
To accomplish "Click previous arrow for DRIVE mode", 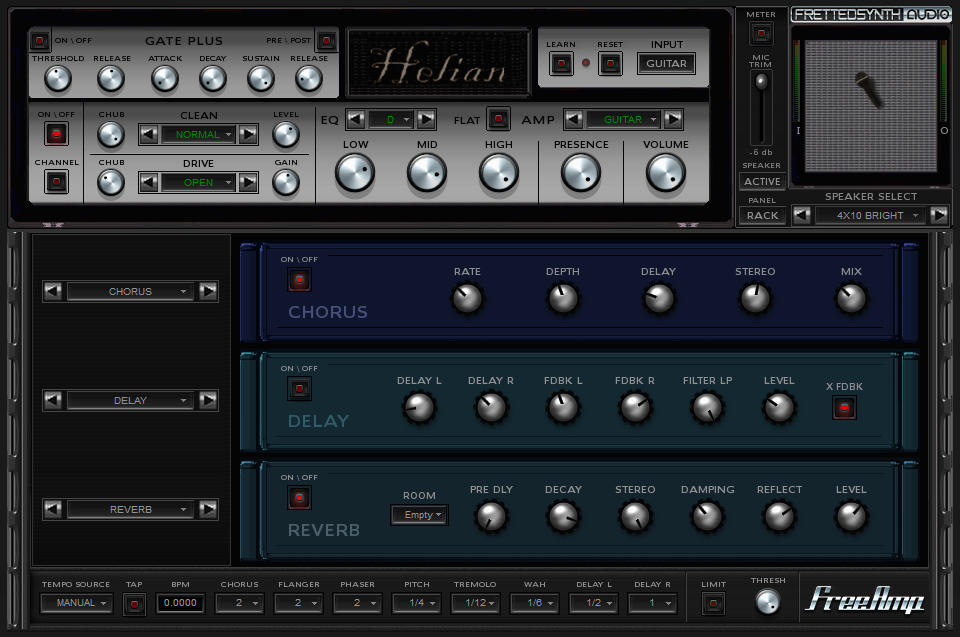I will [149, 183].
